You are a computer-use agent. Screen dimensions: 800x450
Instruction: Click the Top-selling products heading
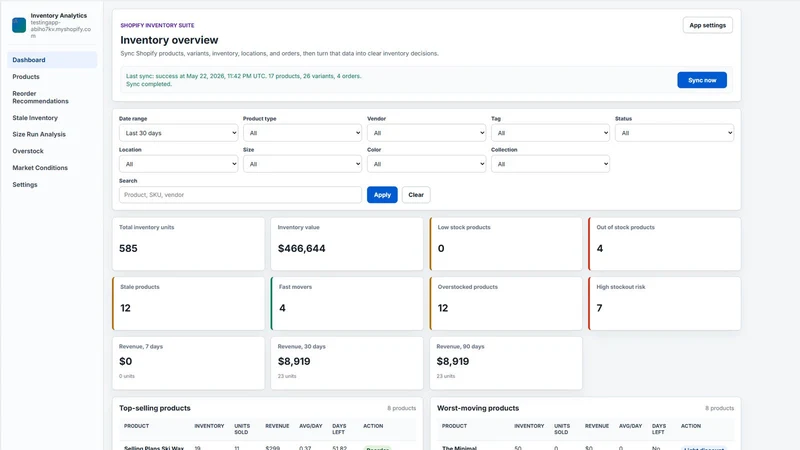155,408
